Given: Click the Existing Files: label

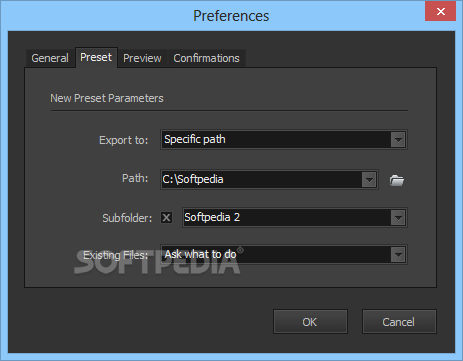Looking at the screenshot, I should [x=115, y=255].
